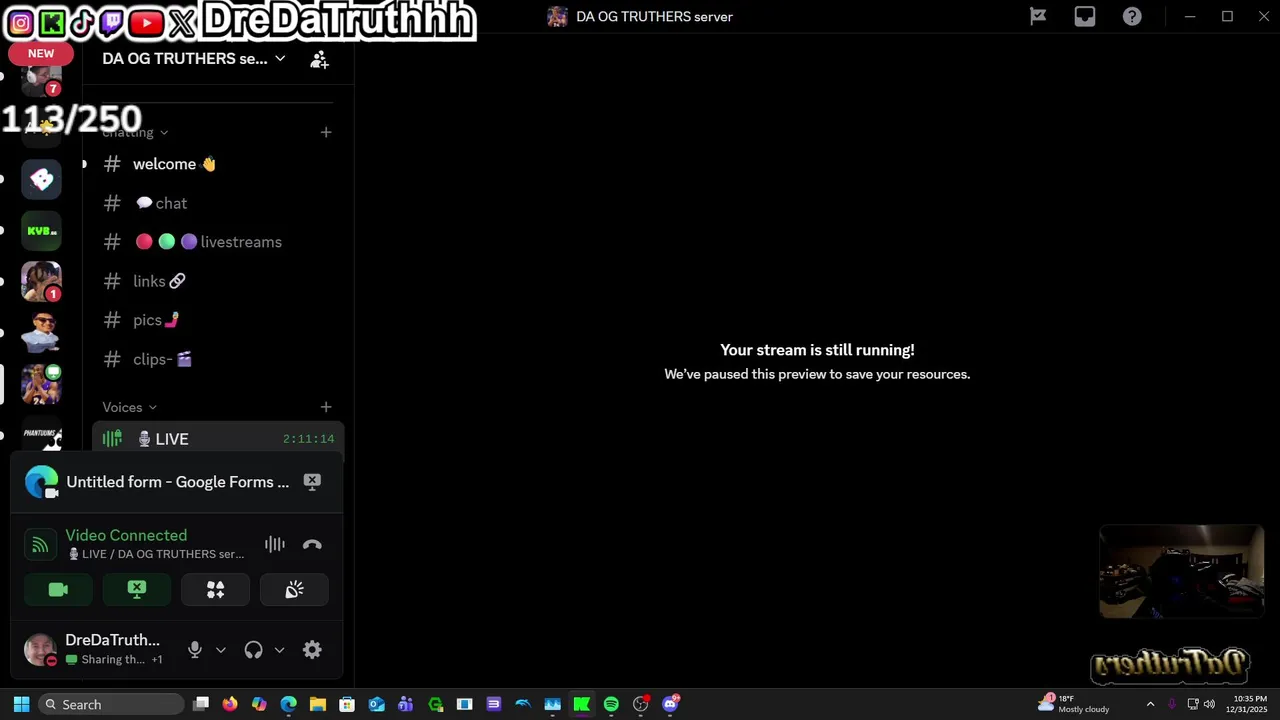Create channel in Voices category with plus

click(325, 407)
